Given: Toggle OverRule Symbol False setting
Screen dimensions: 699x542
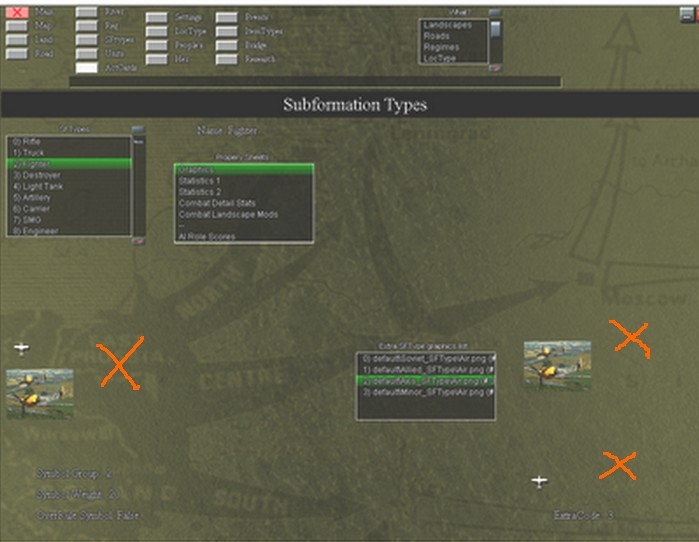Looking at the screenshot, I should pos(87,516).
